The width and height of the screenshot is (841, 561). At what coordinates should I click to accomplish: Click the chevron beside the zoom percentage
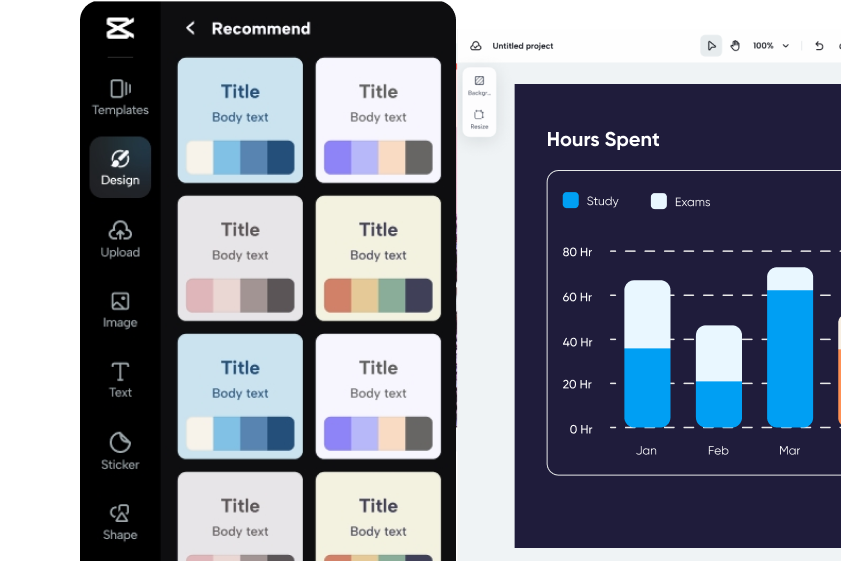(x=786, y=46)
